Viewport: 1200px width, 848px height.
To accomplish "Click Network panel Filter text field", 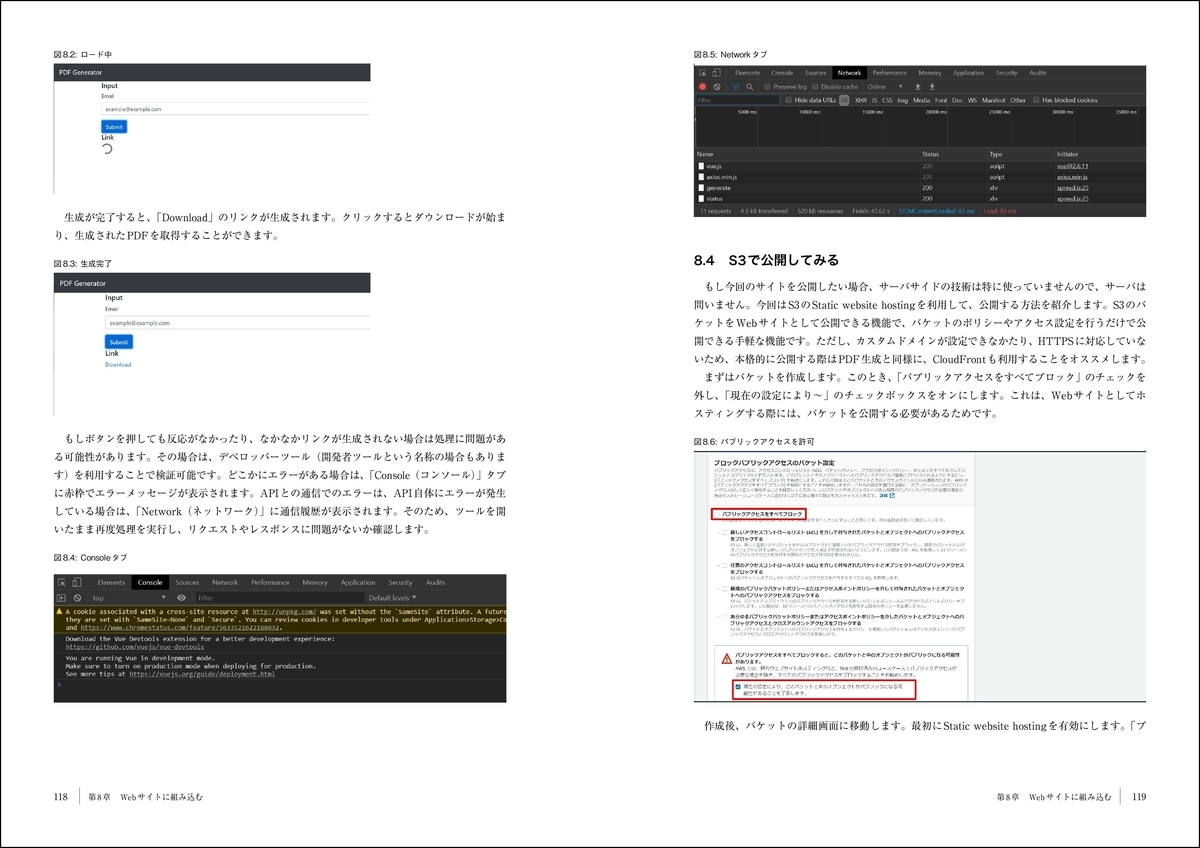I will 737,100.
